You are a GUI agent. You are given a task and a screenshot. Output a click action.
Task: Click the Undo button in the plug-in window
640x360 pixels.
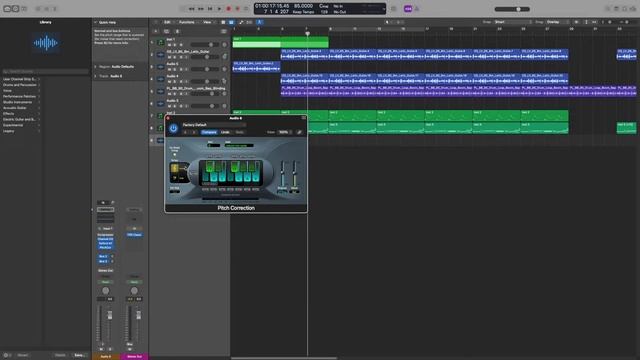coord(225,132)
